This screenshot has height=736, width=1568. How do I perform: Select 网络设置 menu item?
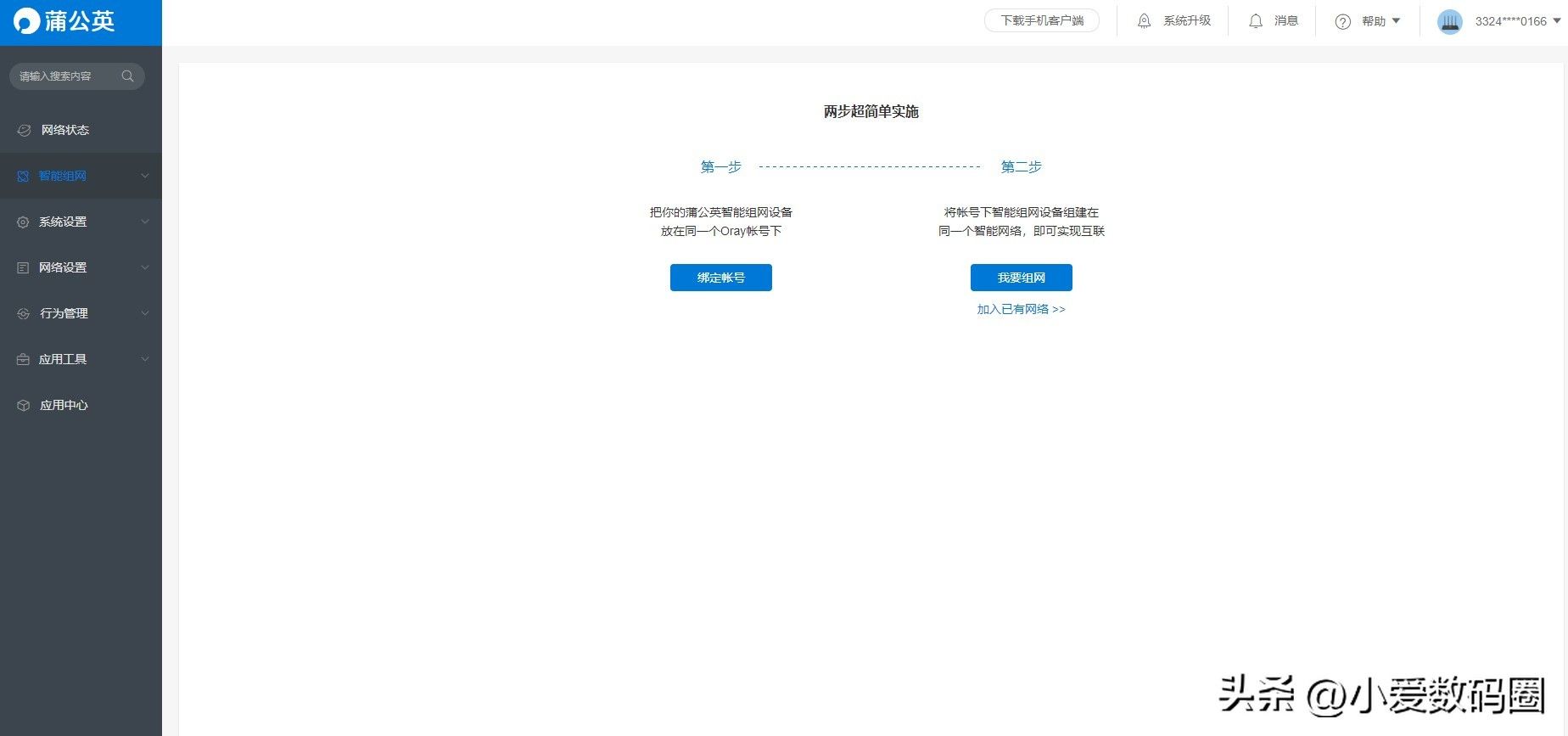click(81, 267)
